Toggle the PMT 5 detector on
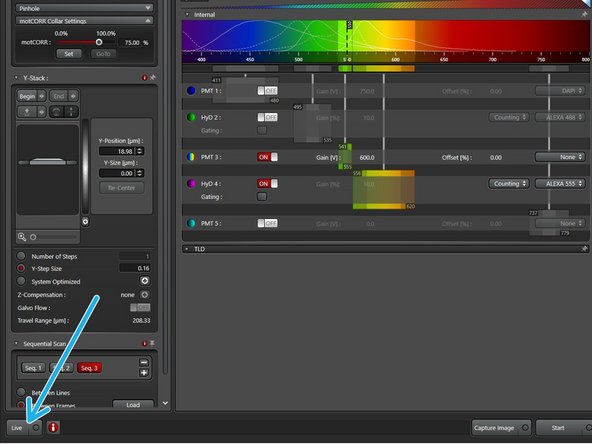 point(267,223)
